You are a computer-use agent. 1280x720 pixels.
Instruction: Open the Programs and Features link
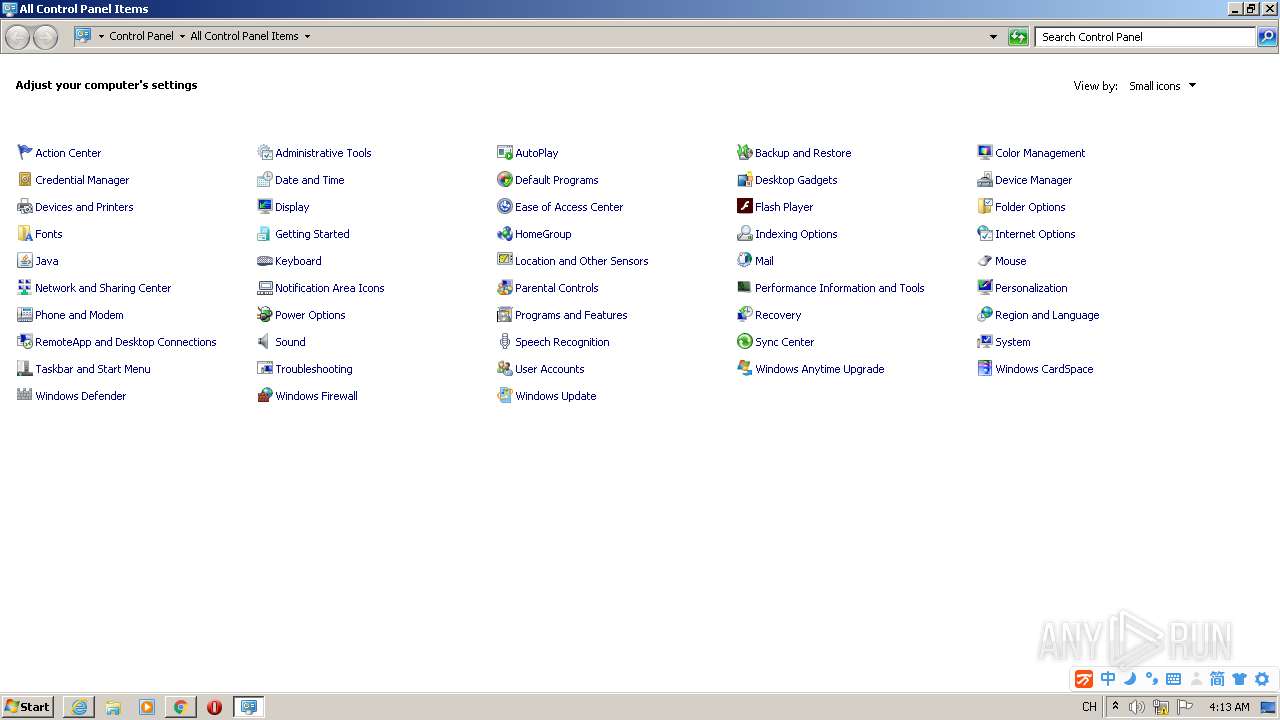(571, 315)
